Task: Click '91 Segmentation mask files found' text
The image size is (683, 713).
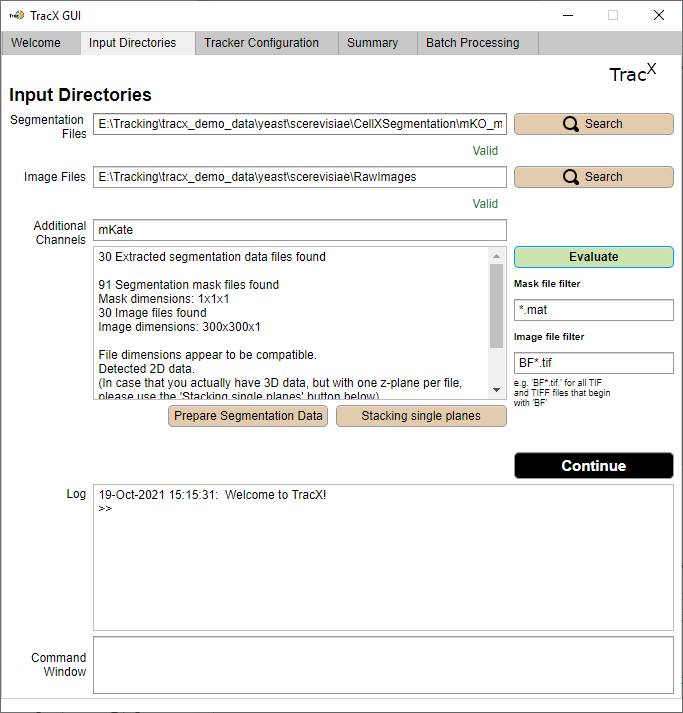Action: (x=189, y=285)
